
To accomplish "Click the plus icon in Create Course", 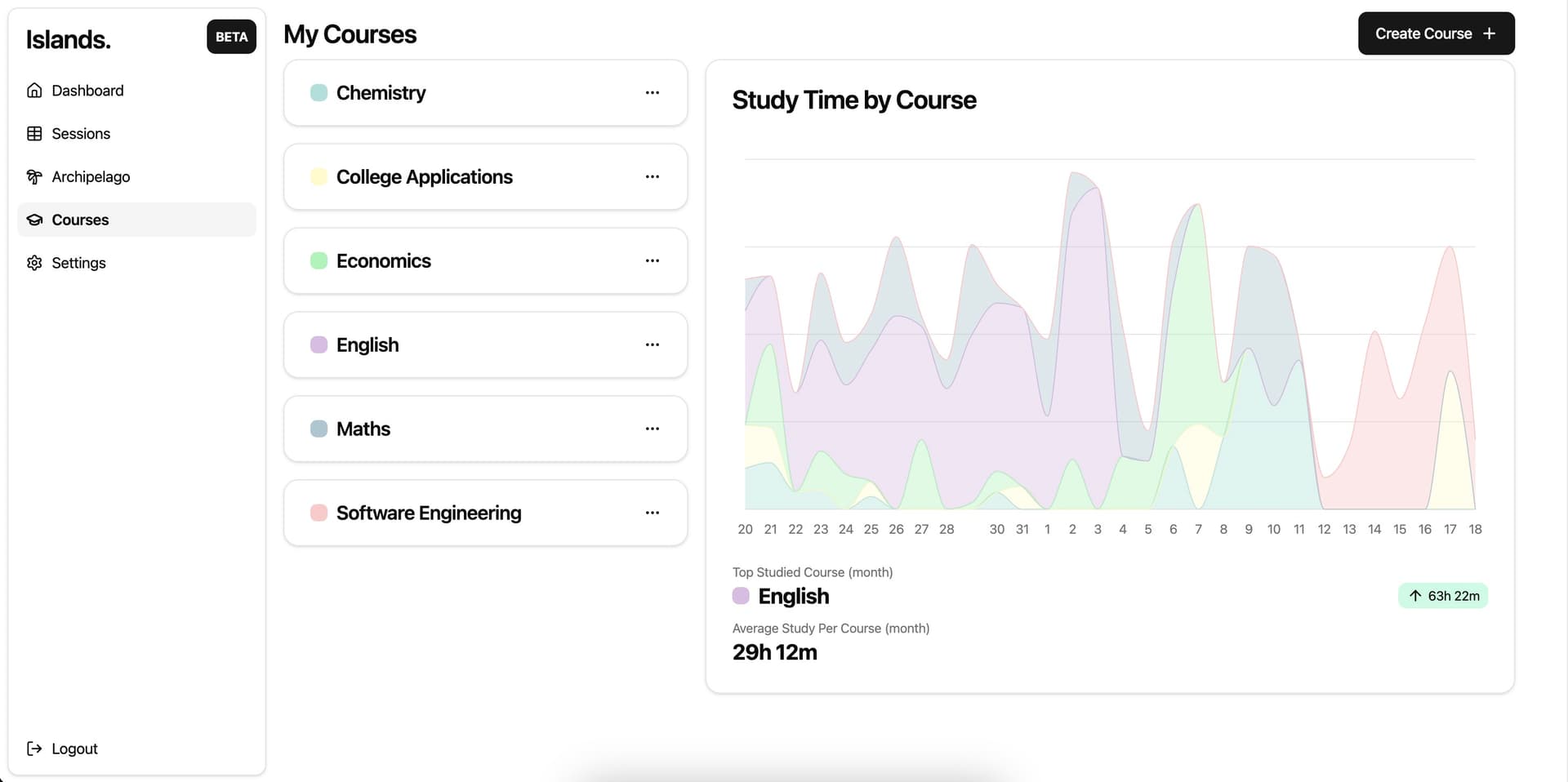I will [x=1489, y=33].
